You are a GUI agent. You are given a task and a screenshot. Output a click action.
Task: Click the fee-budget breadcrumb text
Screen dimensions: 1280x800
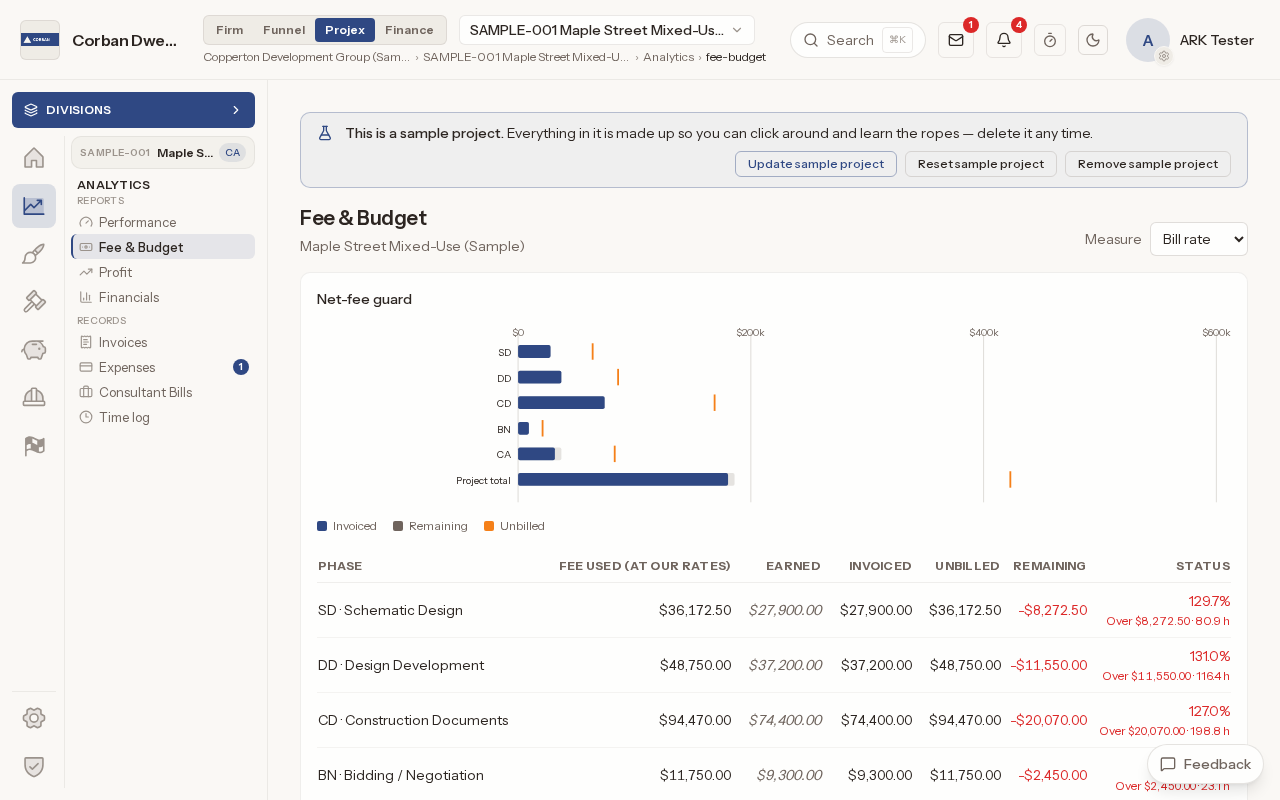(x=736, y=57)
